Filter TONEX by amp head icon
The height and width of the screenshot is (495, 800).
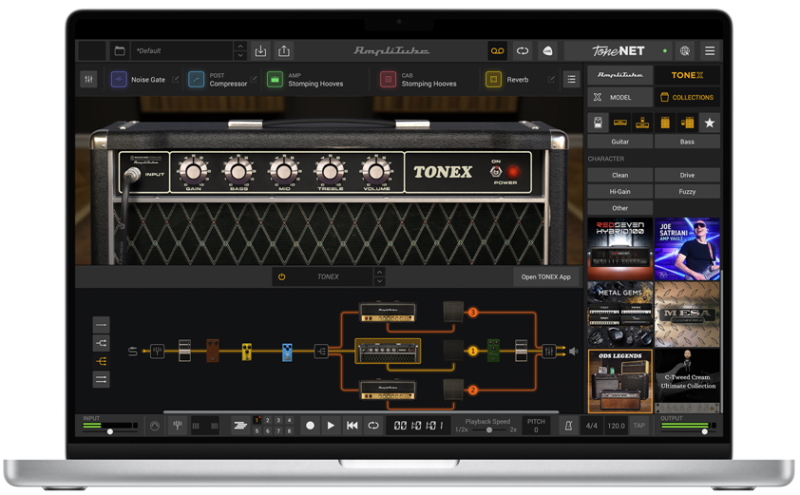click(620, 123)
